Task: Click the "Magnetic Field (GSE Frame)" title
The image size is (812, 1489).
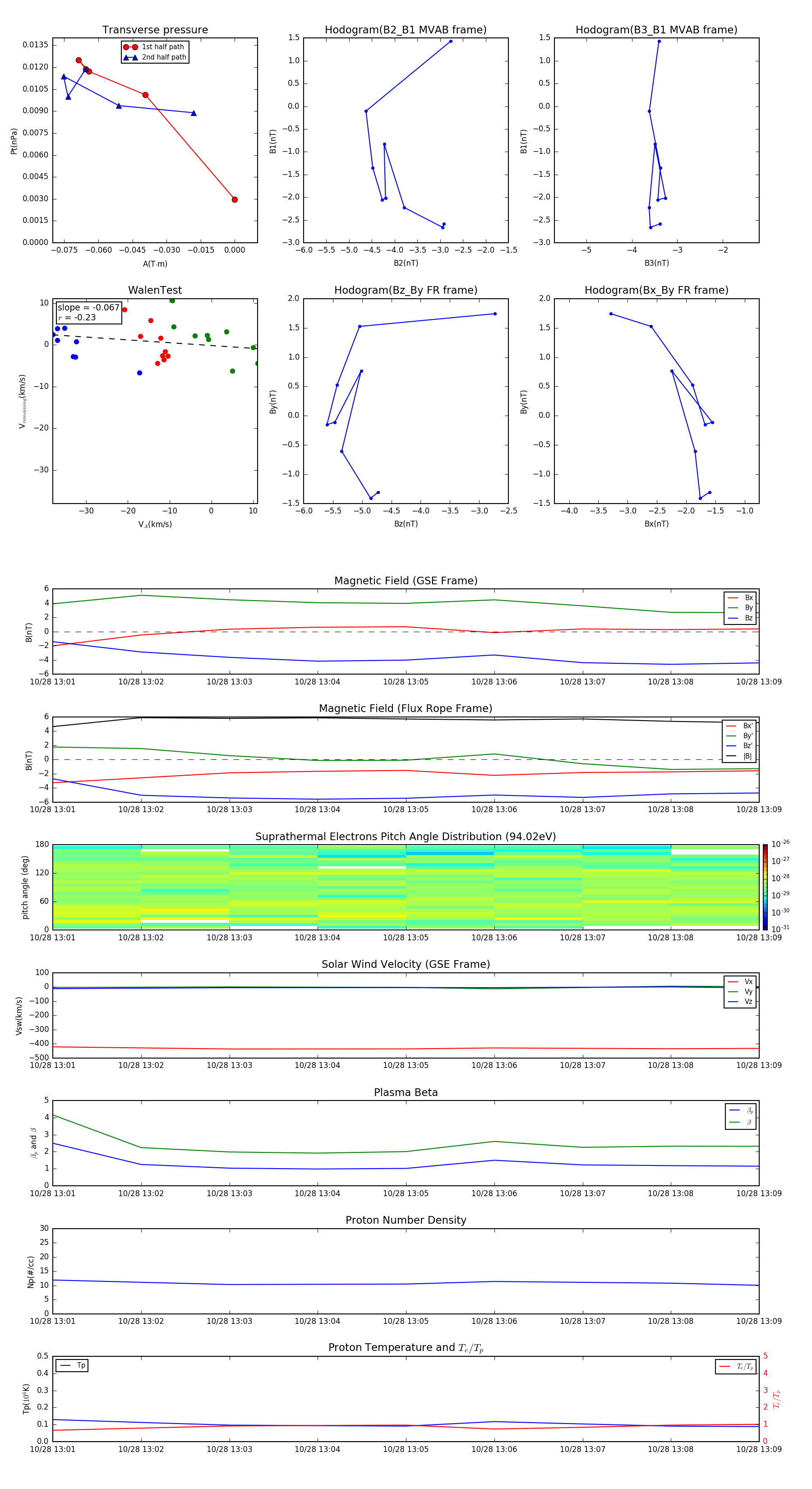Action: [406, 580]
